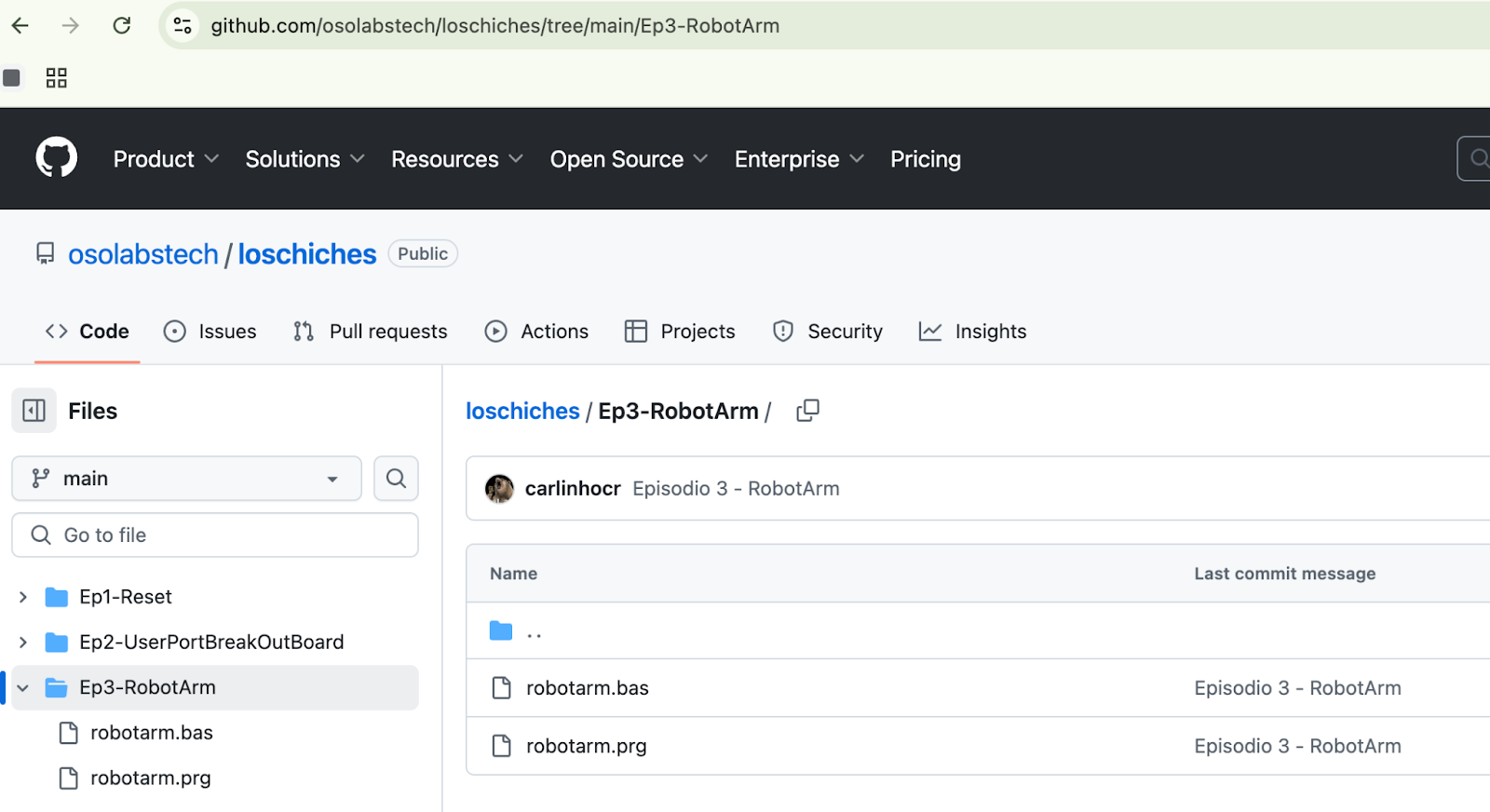
Task: Click the repository icon beside osolabstech
Action: click(45, 254)
